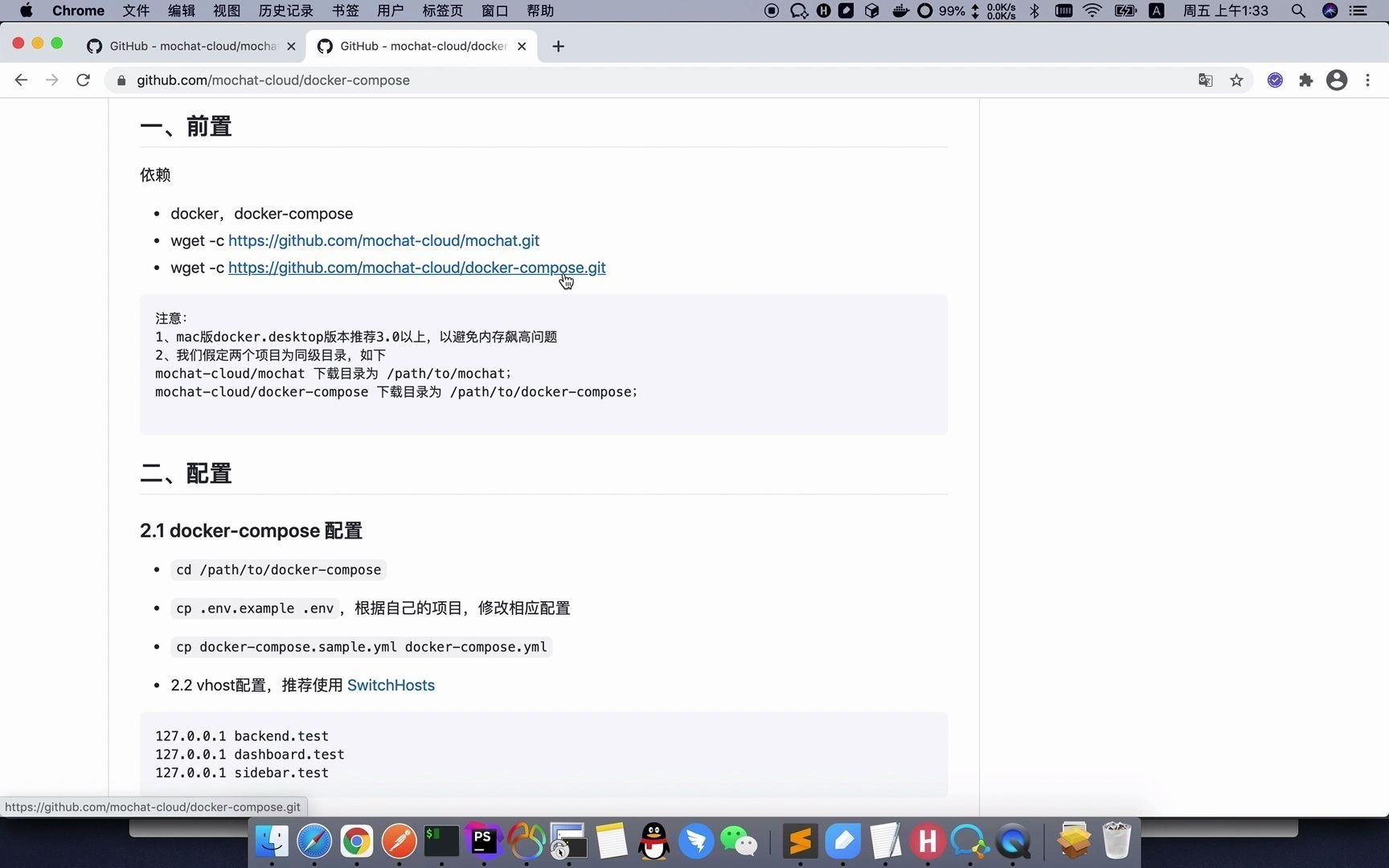Image resolution: width=1389 pixels, height=868 pixels.
Task: Click the 'cp .env.example .env' code snippet
Action: click(x=255, y=608)
